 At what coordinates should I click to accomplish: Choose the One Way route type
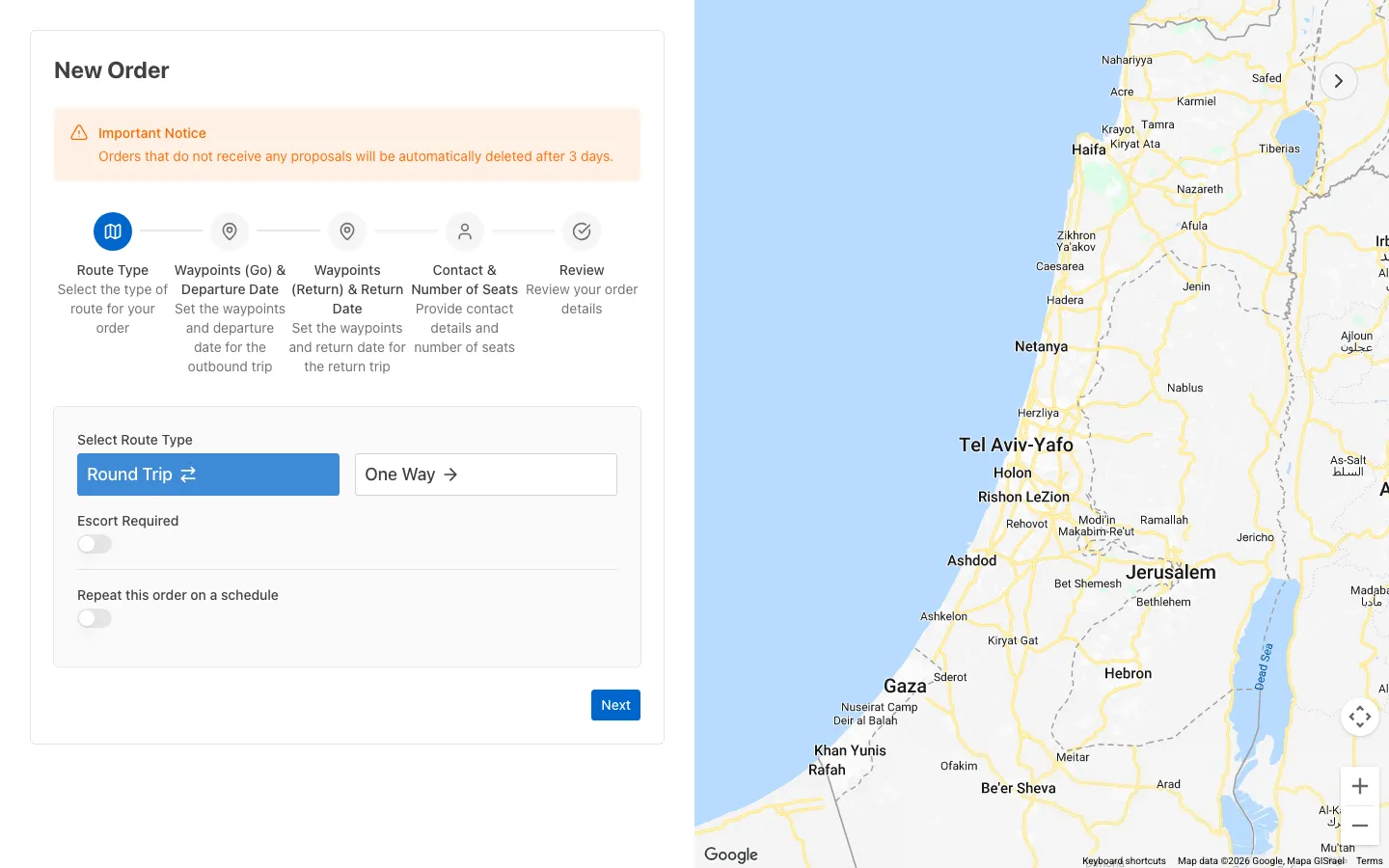486,475
